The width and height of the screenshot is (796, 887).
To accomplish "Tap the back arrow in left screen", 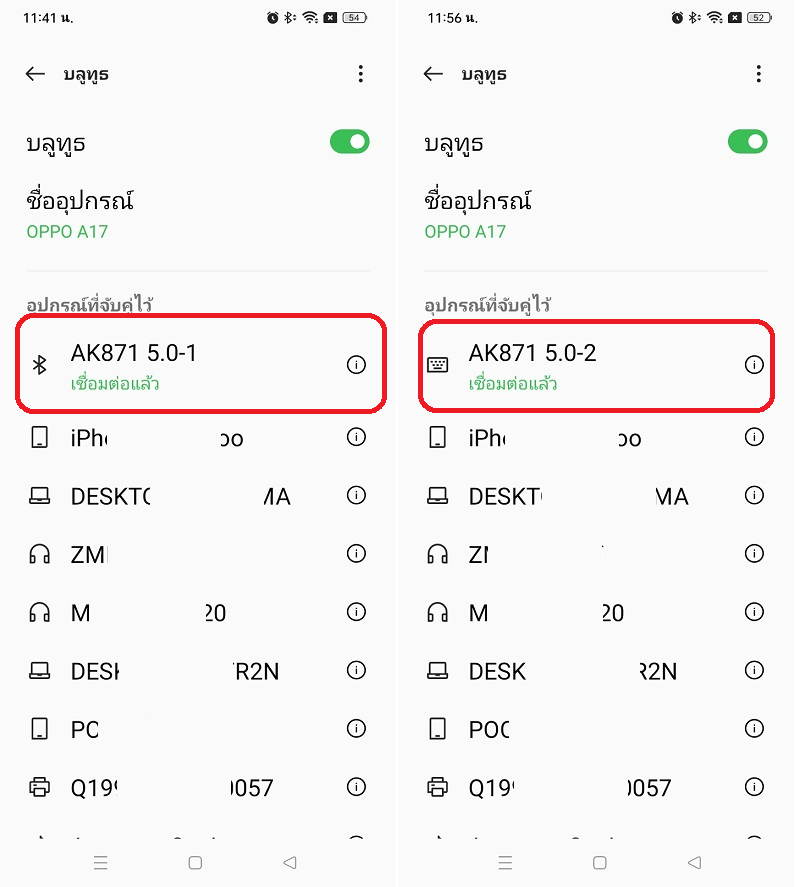I will (35, 74).
